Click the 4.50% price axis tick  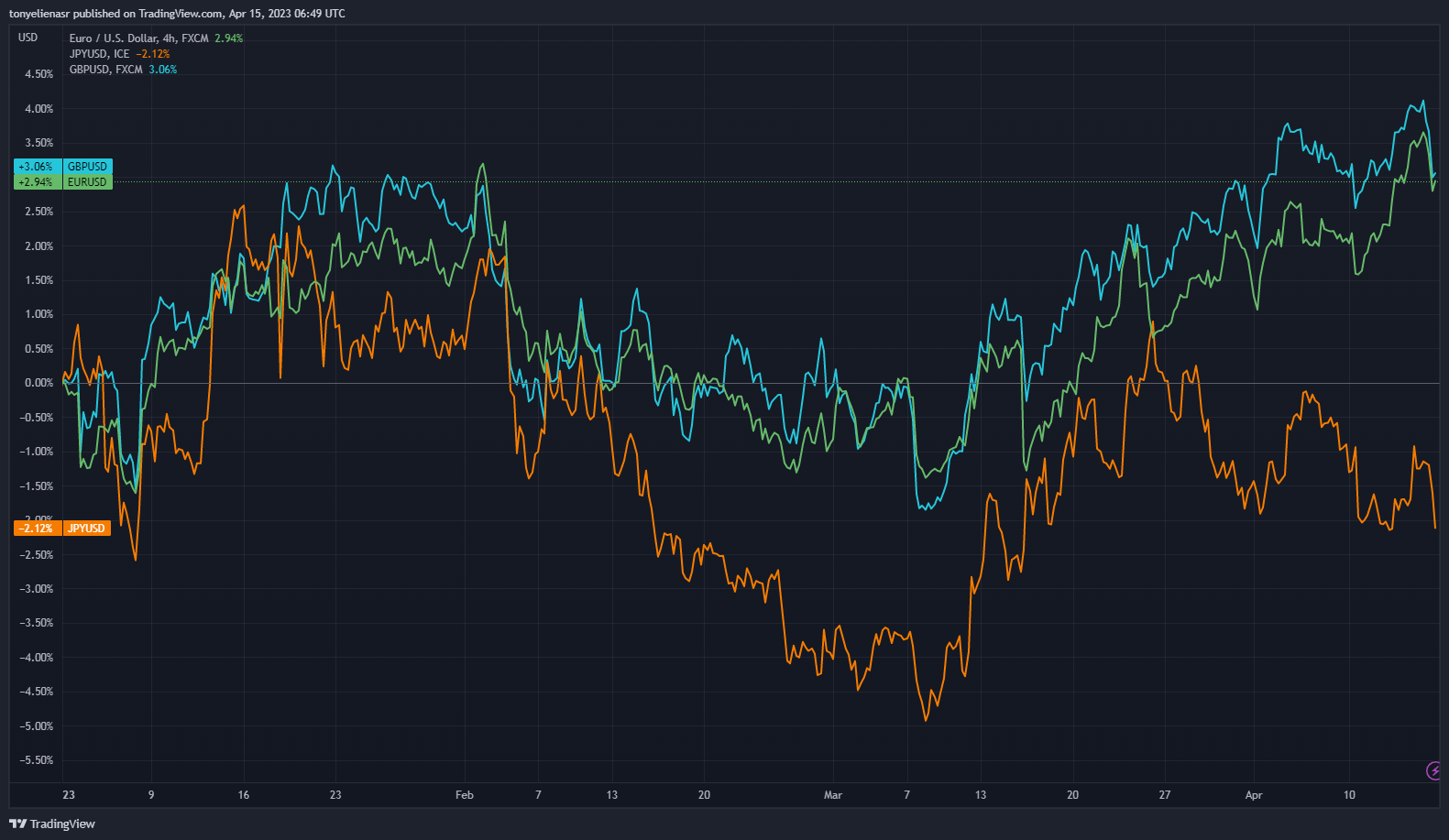tap(39, 74)
